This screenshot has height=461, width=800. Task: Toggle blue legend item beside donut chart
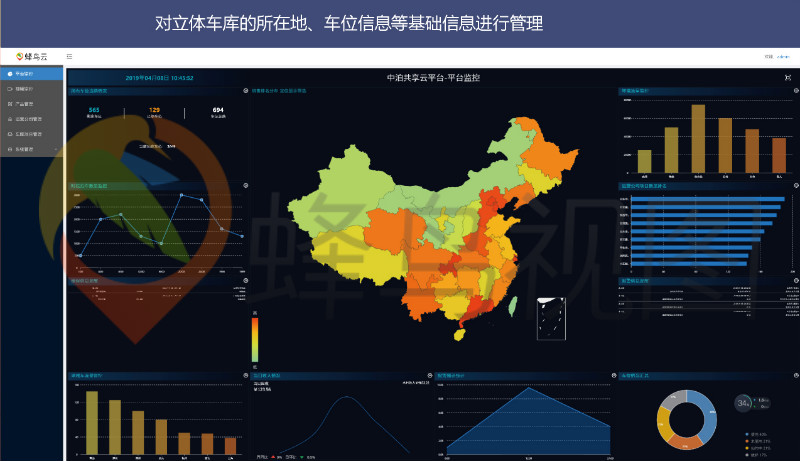click(x=756, y=434)
